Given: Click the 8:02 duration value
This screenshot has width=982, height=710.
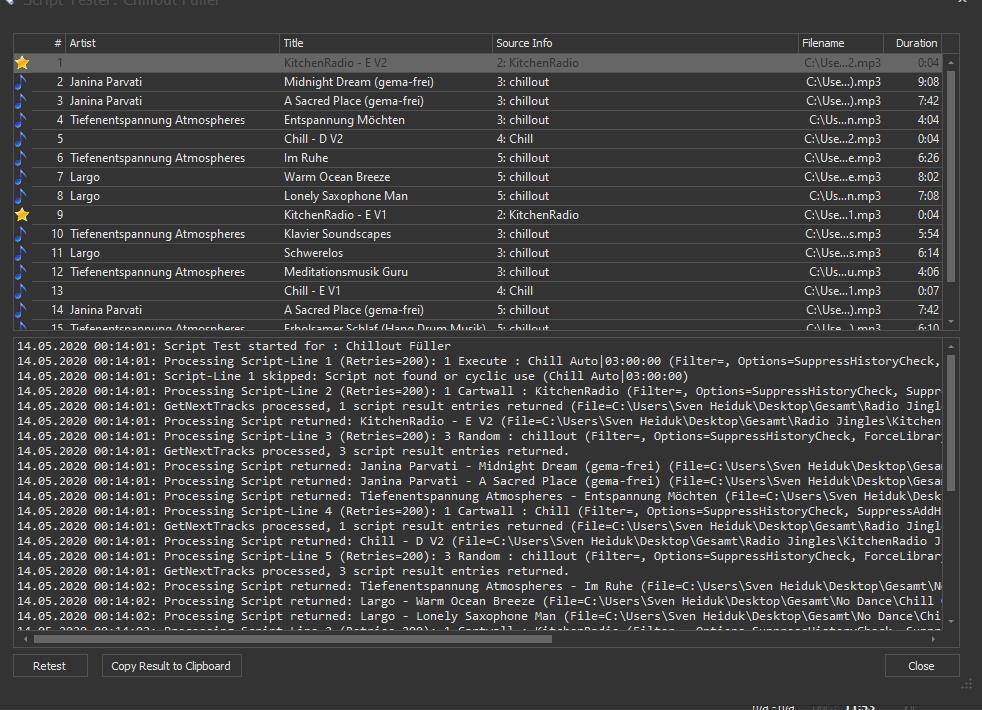Looking at the screenshot, I should (x=928, y=177).
